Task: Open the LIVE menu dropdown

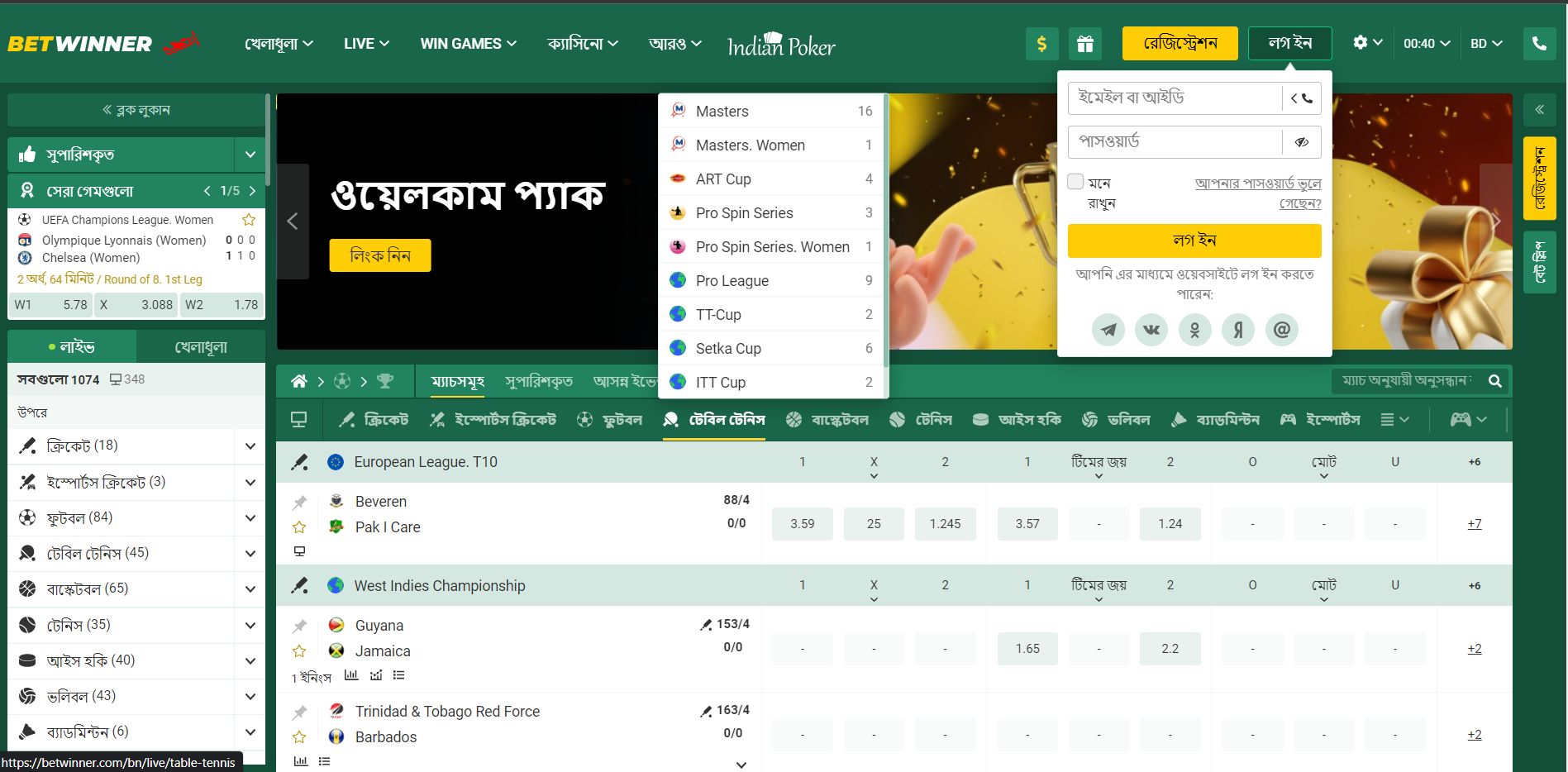Action: [366, 44]
